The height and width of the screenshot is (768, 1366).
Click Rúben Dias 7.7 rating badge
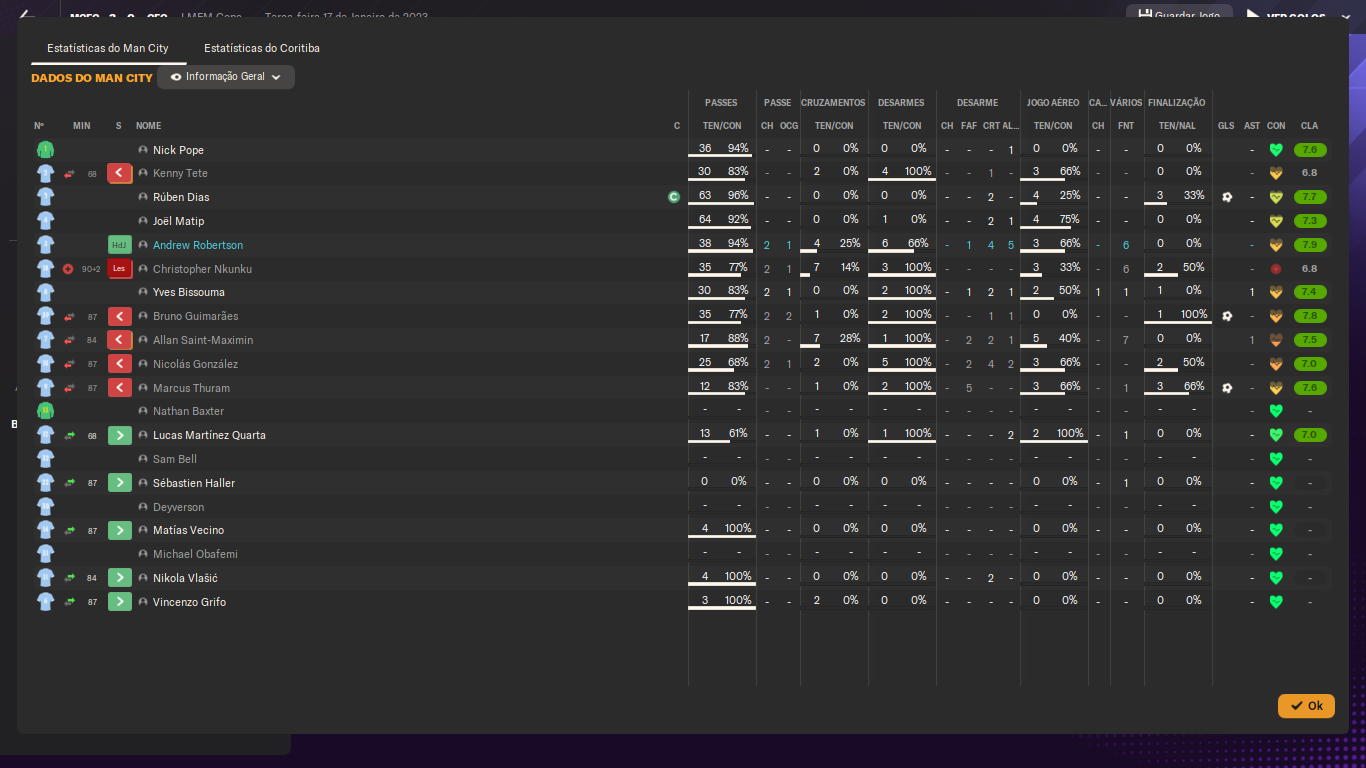coord(1310,197)
